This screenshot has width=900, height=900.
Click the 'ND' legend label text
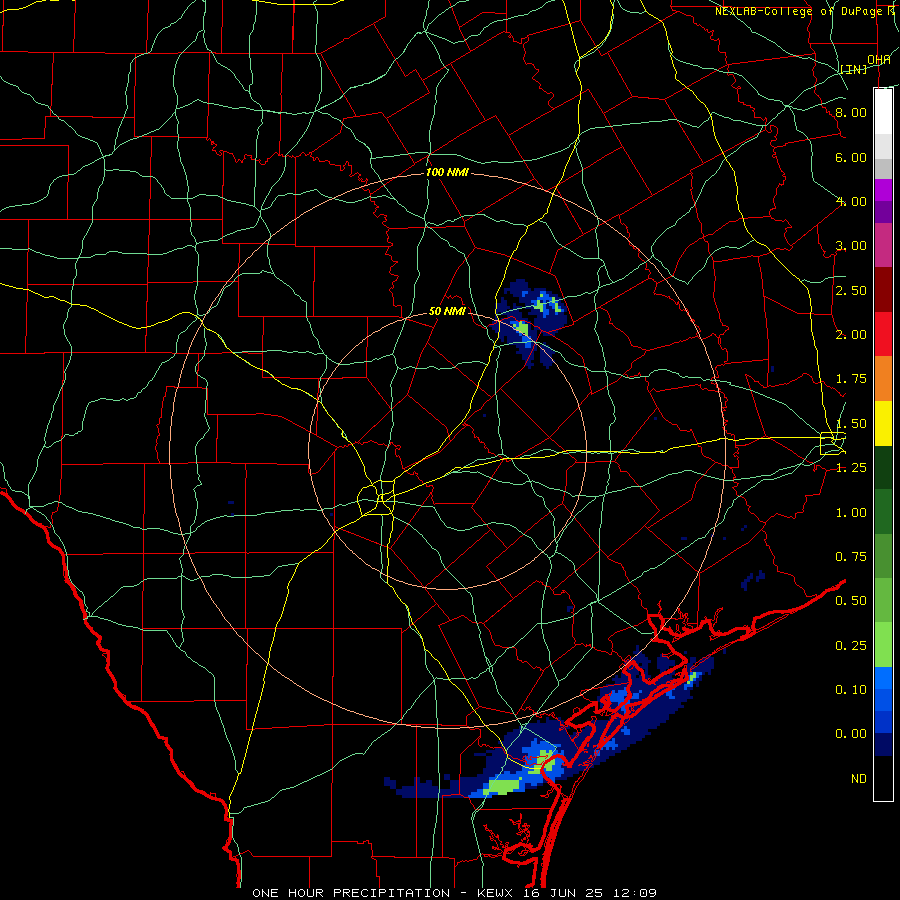point(859,779)
